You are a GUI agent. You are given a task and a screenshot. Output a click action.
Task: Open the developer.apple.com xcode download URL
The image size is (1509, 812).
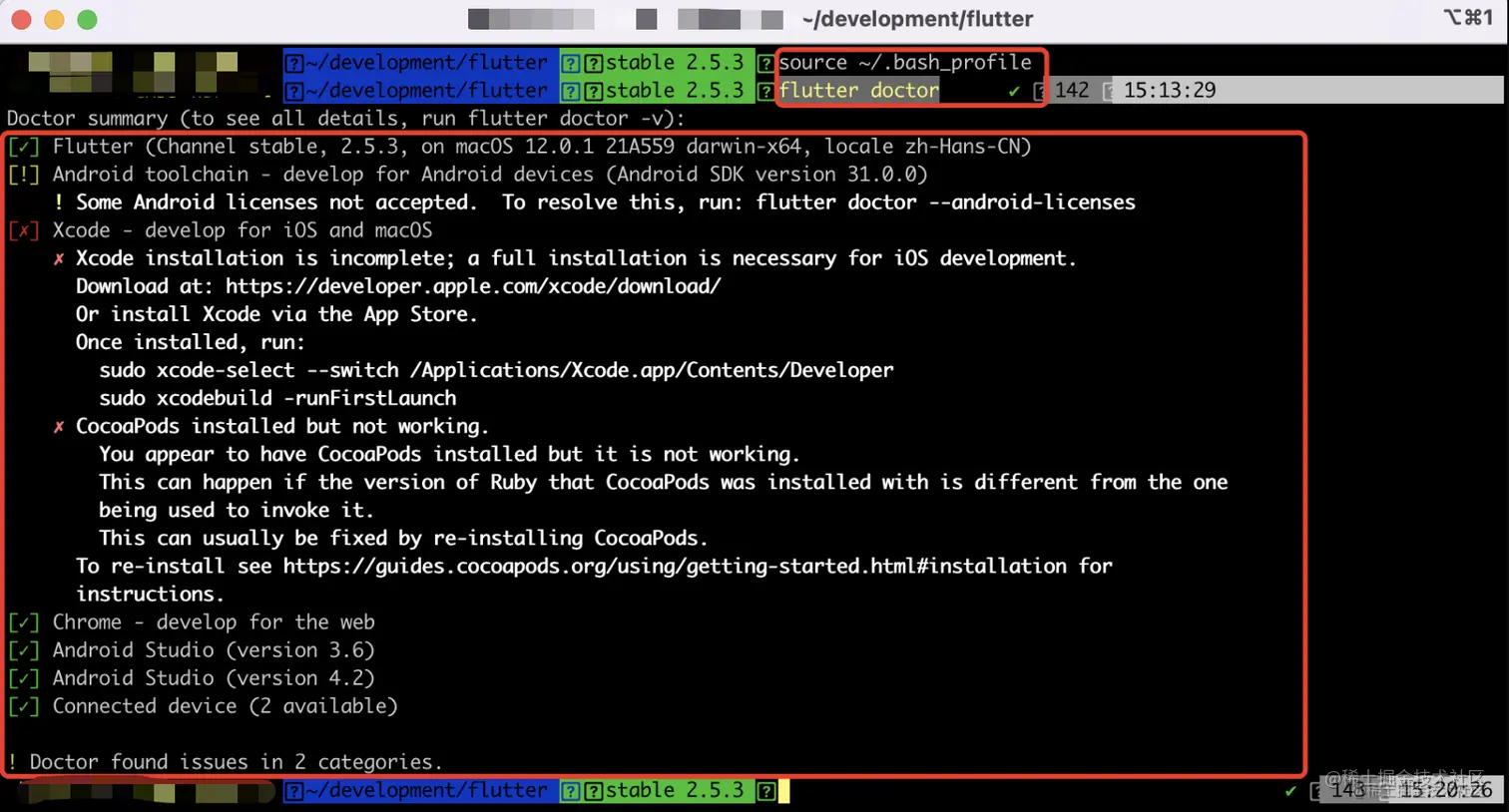(473, 286)
